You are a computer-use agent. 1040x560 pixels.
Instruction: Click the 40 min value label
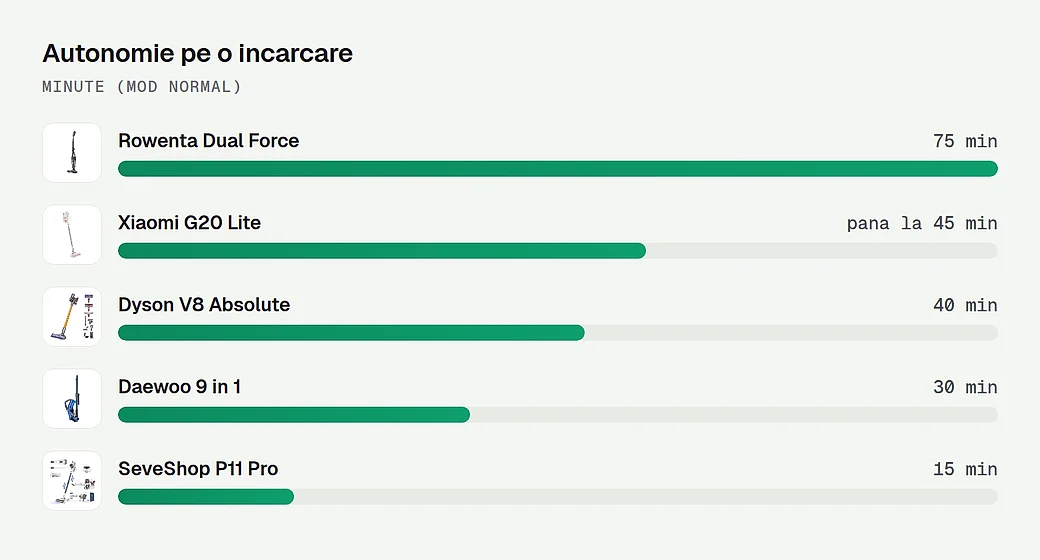(965, 305)
